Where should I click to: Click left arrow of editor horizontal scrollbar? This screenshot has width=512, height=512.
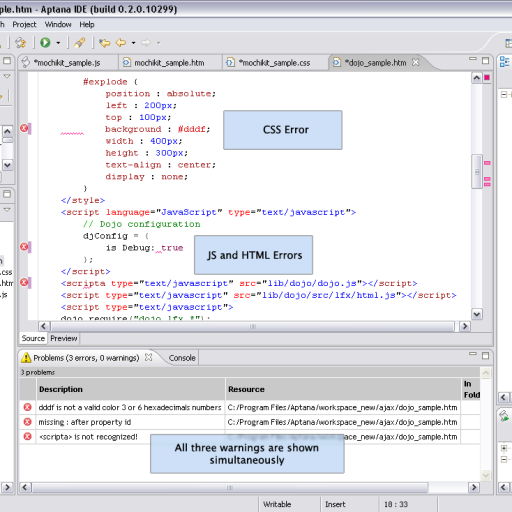click(44, 326)
